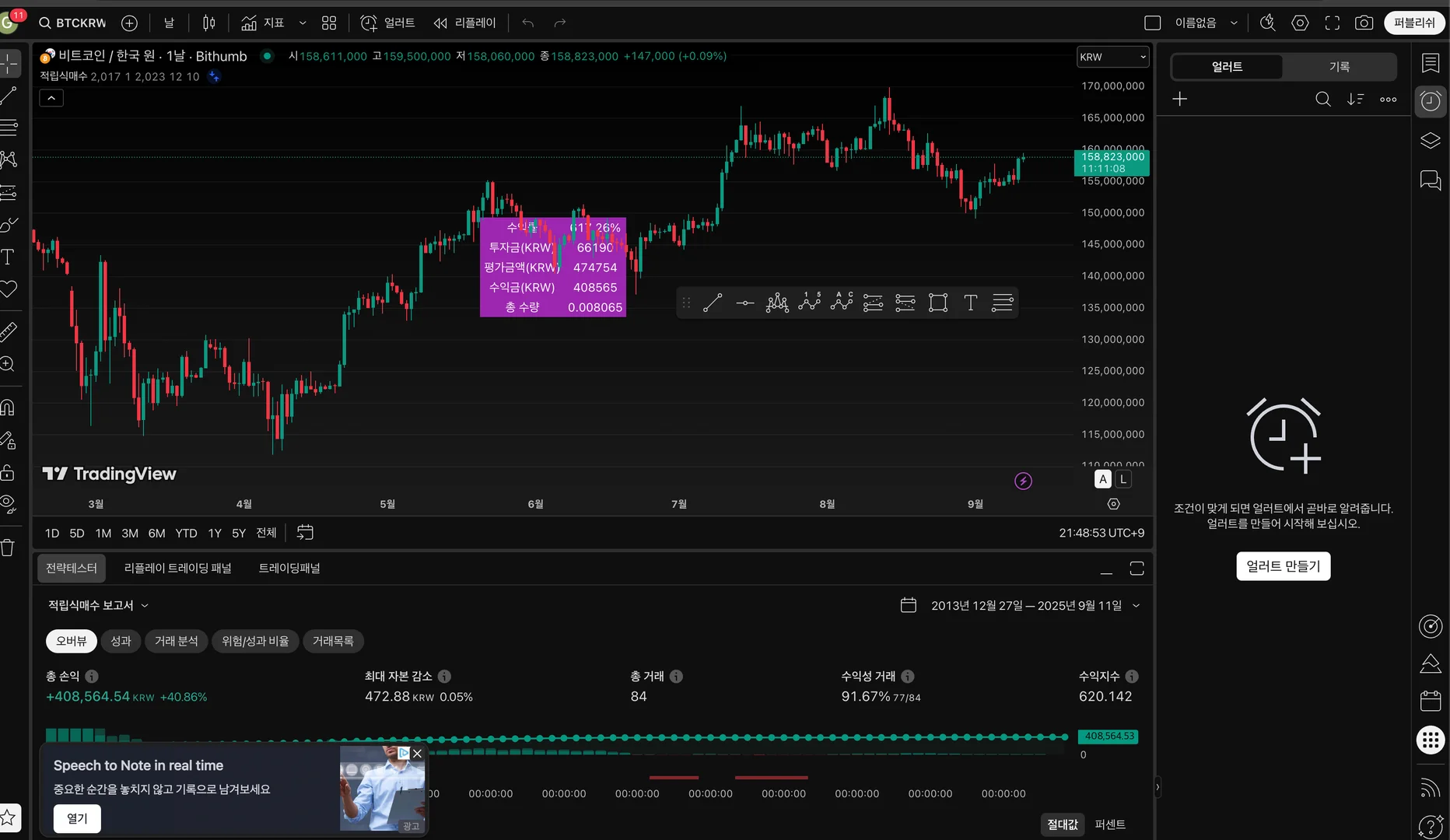Remove drawings with the trash icon
Viewport: 1450px width, 840px height.
(9, 548)
